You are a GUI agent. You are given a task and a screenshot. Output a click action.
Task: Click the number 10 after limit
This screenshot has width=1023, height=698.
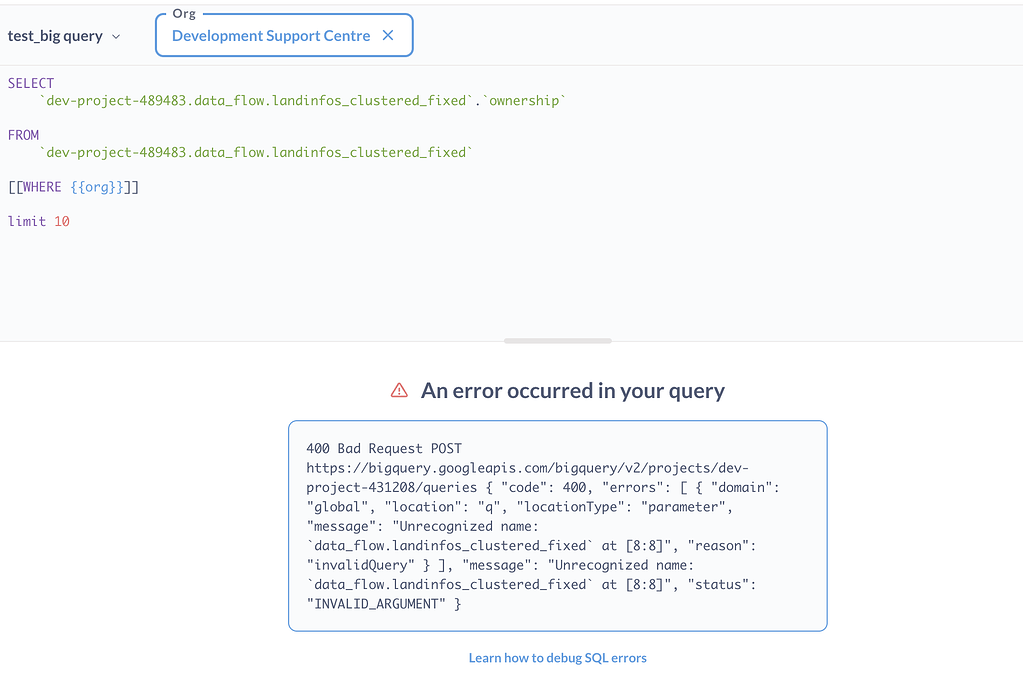[62, 221]
